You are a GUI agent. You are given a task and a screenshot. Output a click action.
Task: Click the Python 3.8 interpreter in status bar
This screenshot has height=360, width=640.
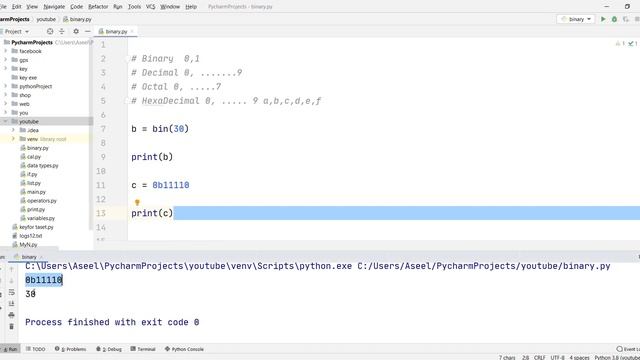tap(617, 358)
